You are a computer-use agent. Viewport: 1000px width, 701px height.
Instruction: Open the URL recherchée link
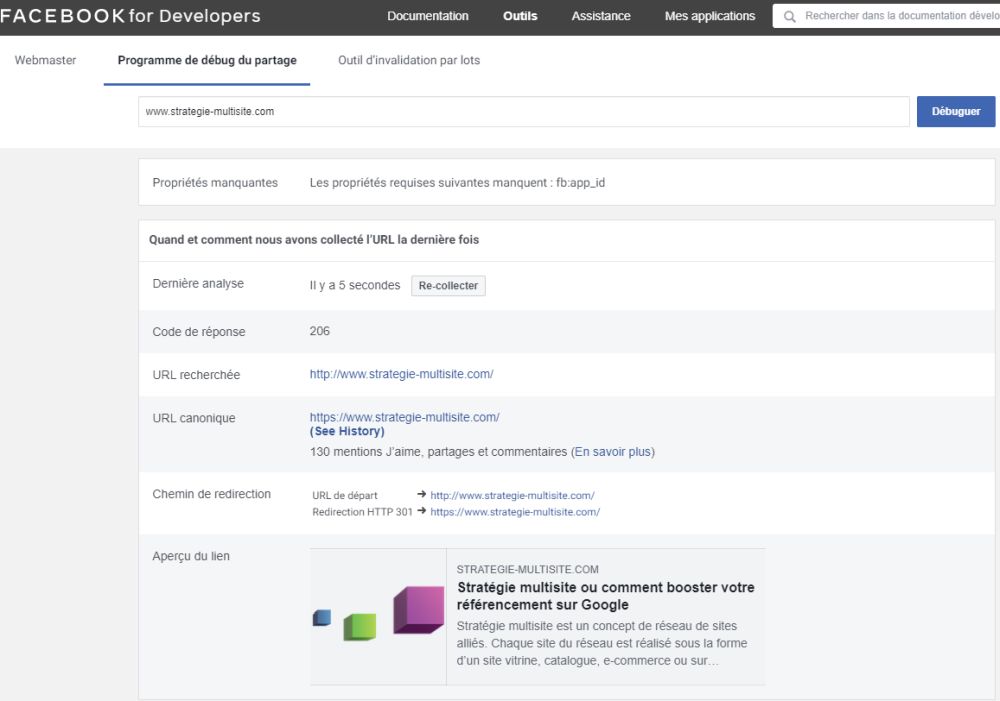coord(402,374)
